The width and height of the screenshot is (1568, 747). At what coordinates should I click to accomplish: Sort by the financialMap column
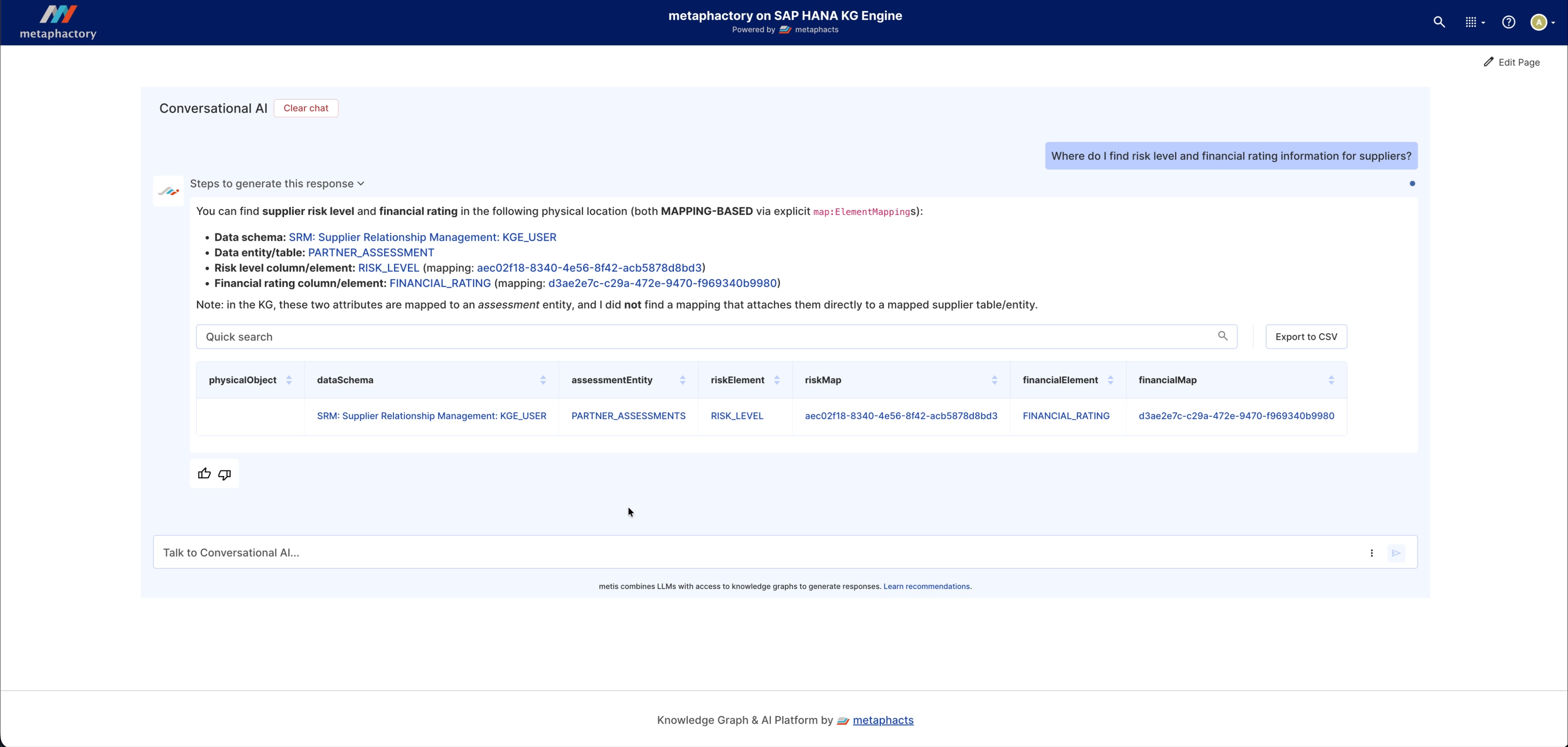coord(1331,380)
